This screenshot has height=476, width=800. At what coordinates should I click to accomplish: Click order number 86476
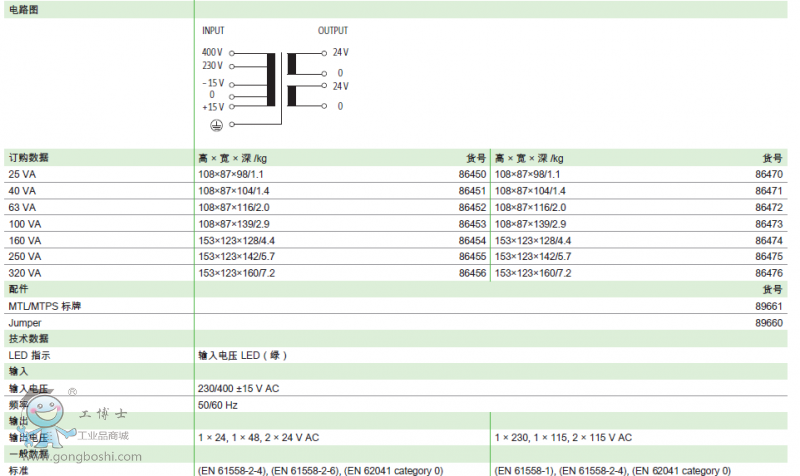768,272
